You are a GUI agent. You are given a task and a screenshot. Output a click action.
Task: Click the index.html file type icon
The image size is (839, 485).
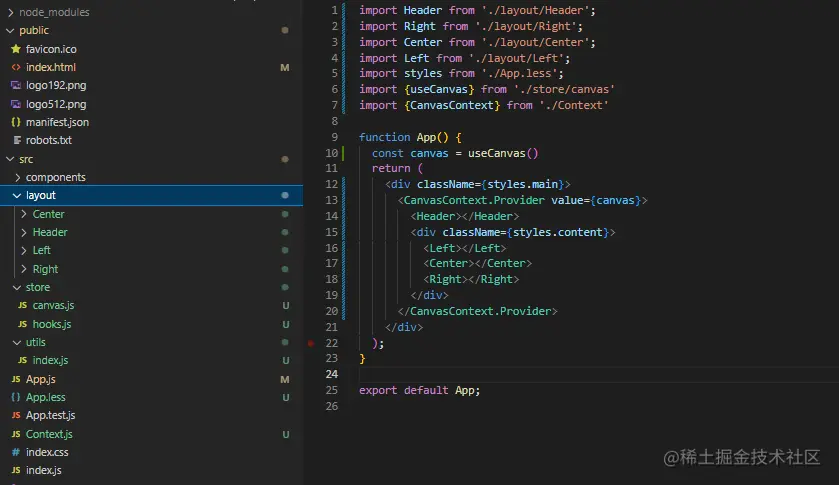coord(16,67)
